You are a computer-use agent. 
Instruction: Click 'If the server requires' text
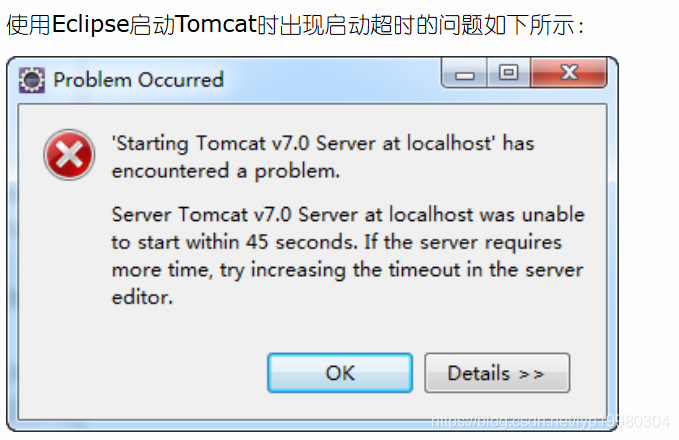pyautogui.click(x=462, y=242)
